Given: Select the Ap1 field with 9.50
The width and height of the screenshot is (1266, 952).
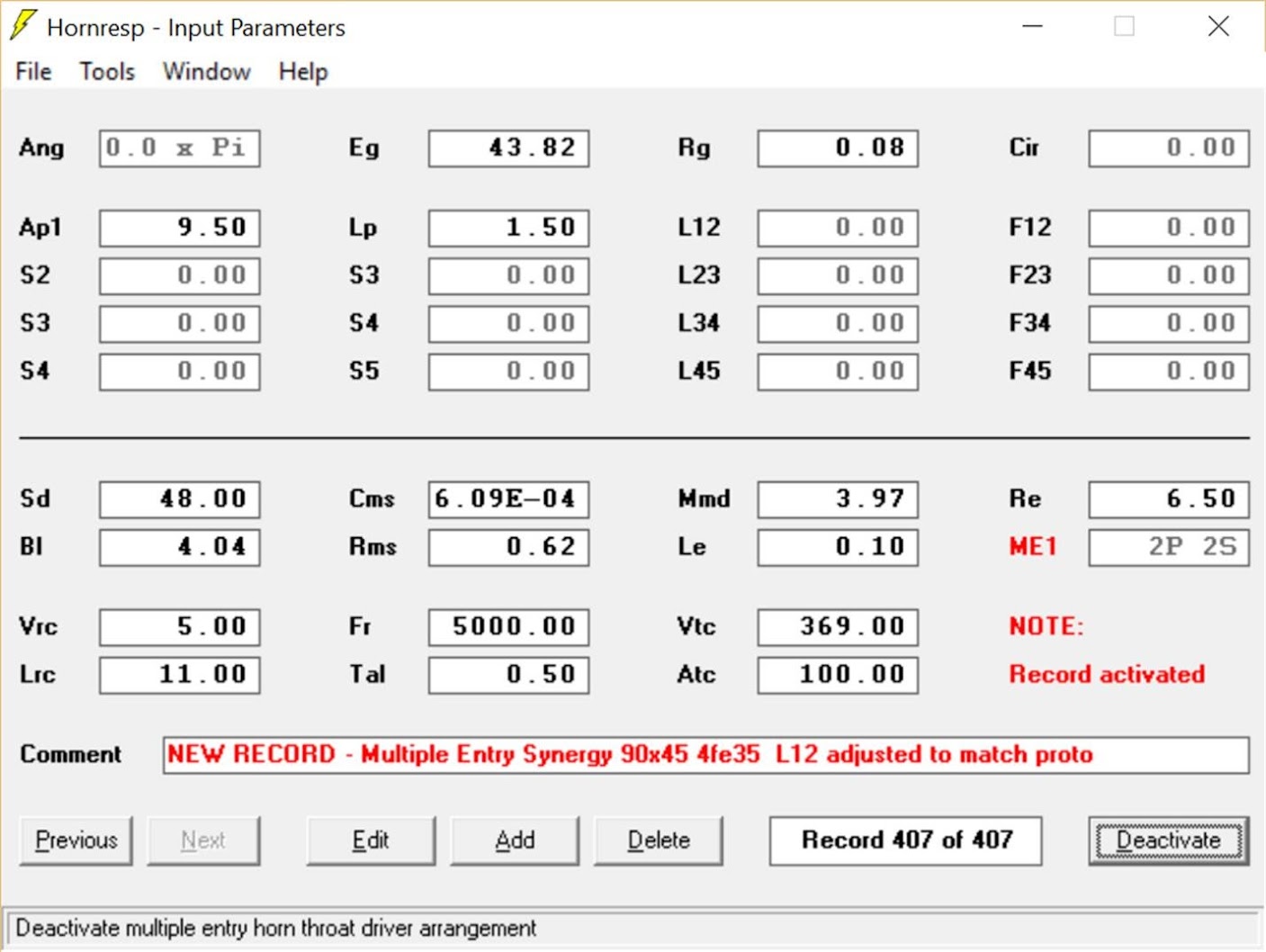Looking at the screenshot, I should pos(180,228).
